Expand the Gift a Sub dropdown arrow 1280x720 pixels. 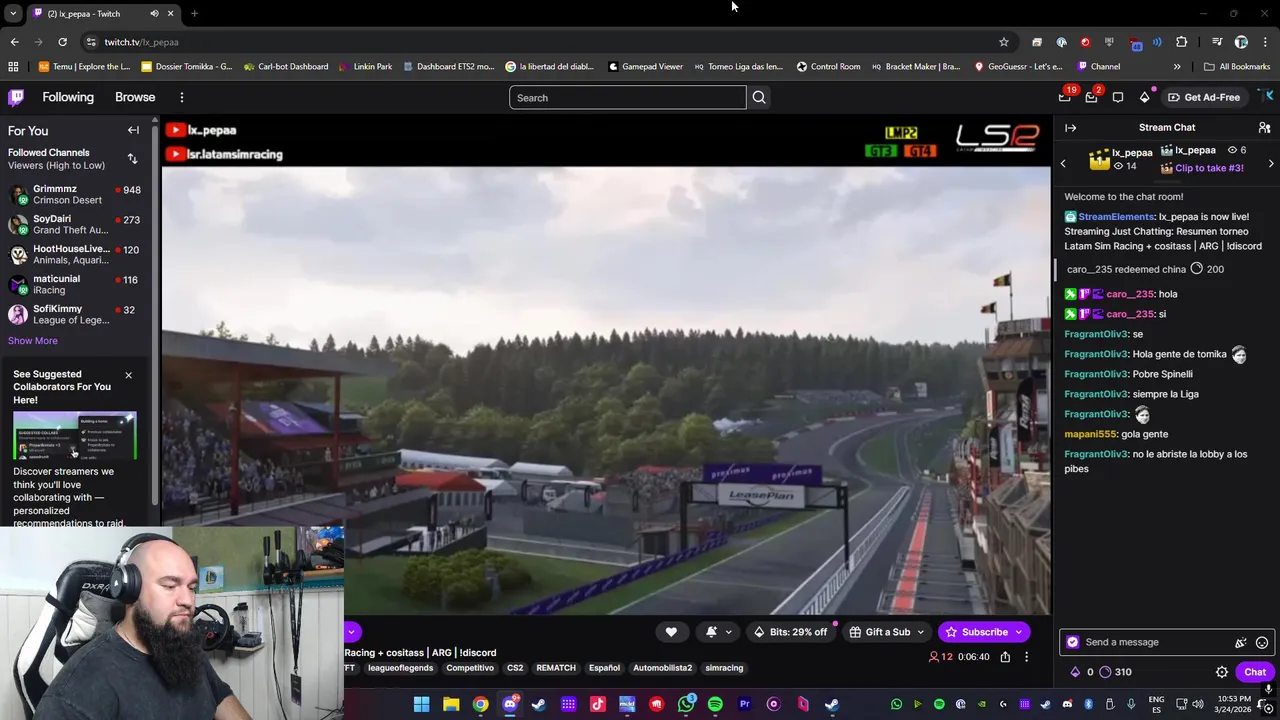(921, 632)
